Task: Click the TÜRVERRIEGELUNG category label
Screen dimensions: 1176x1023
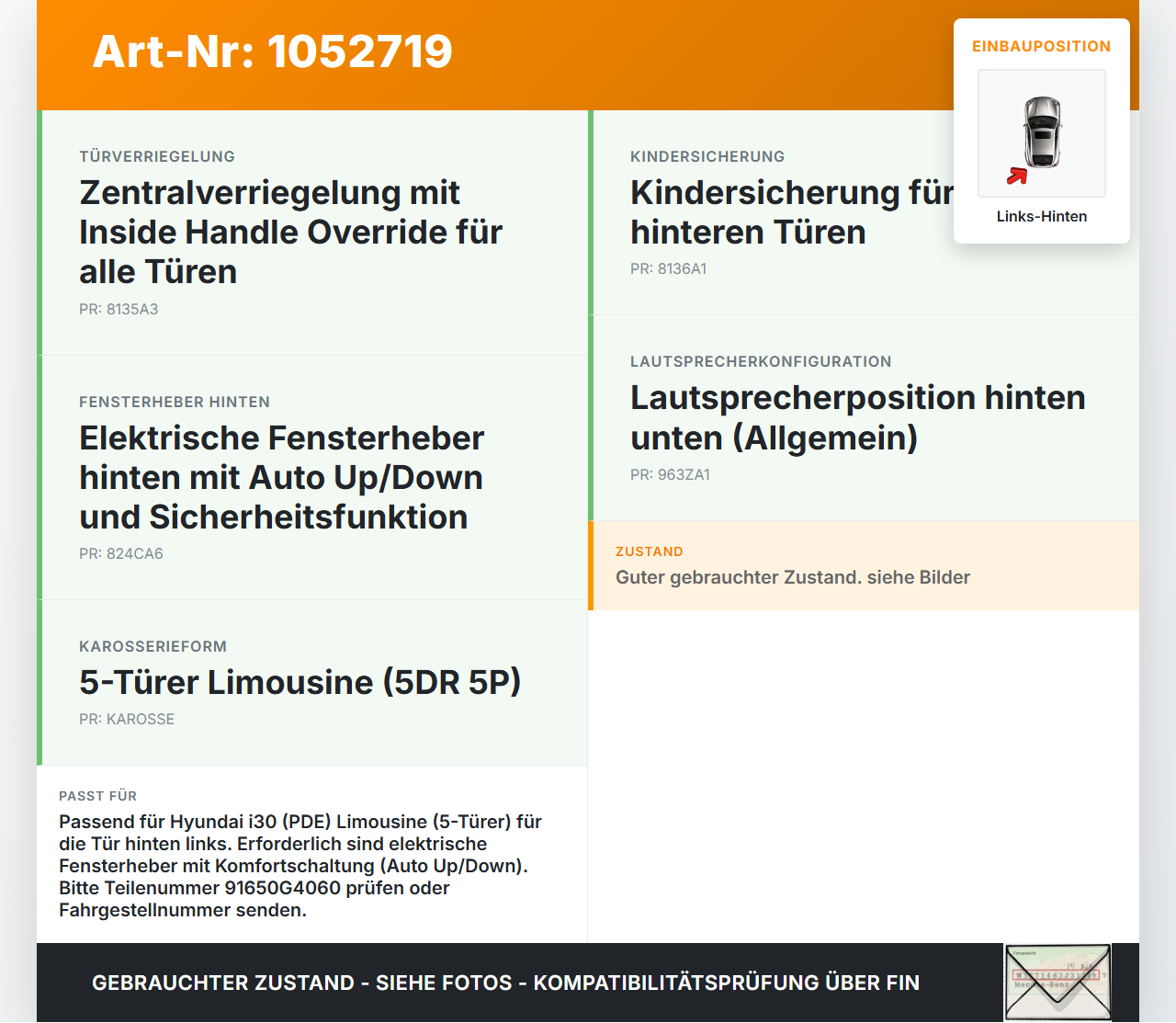Action: [x=157, y=156]
